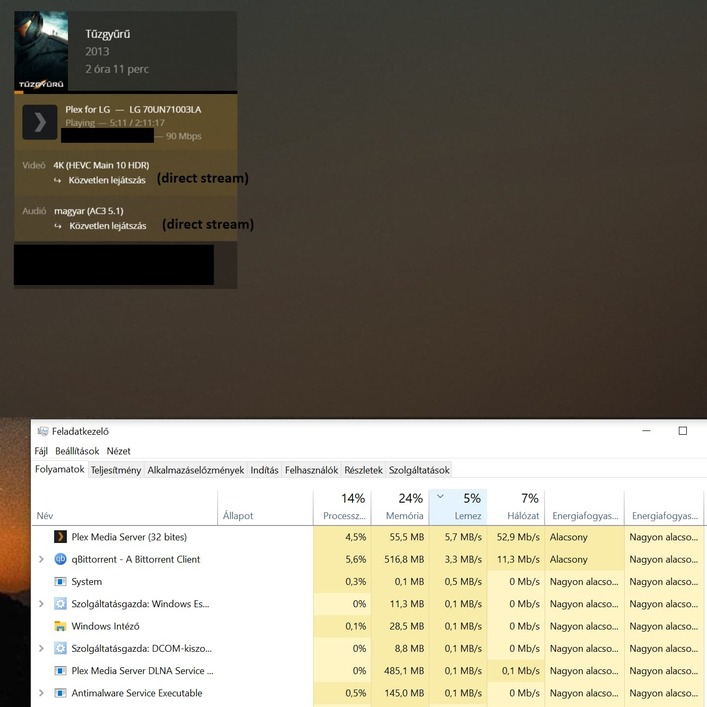Switch to the Teljesítmény tab
707x707 pixels.
coord(116,470)
